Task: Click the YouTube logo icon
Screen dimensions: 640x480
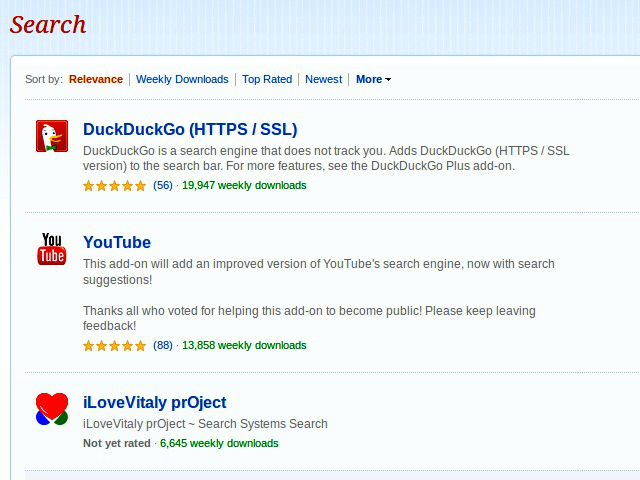Action: [x=52, y=249]
